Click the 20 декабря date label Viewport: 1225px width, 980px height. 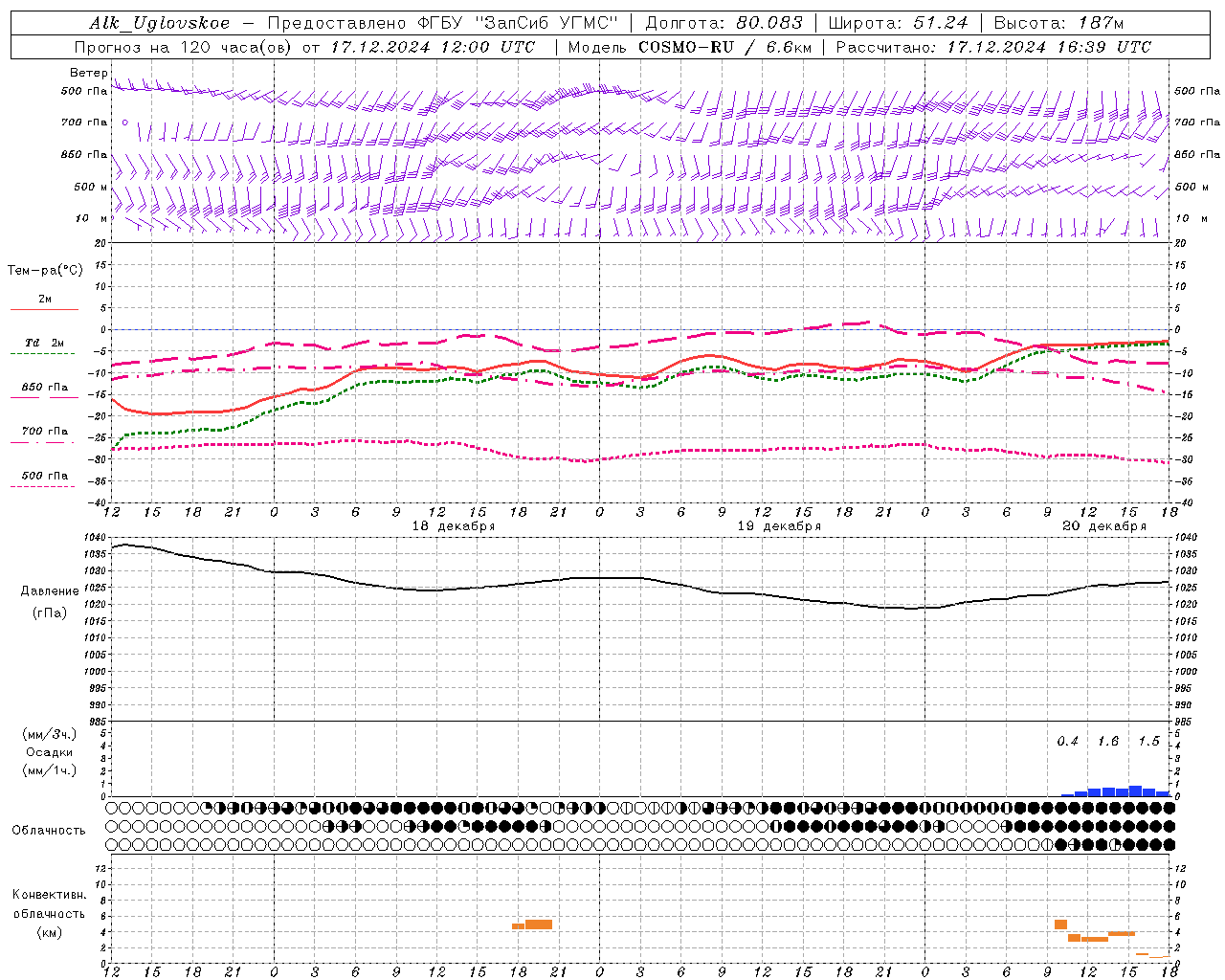[x=1104, y=526]
